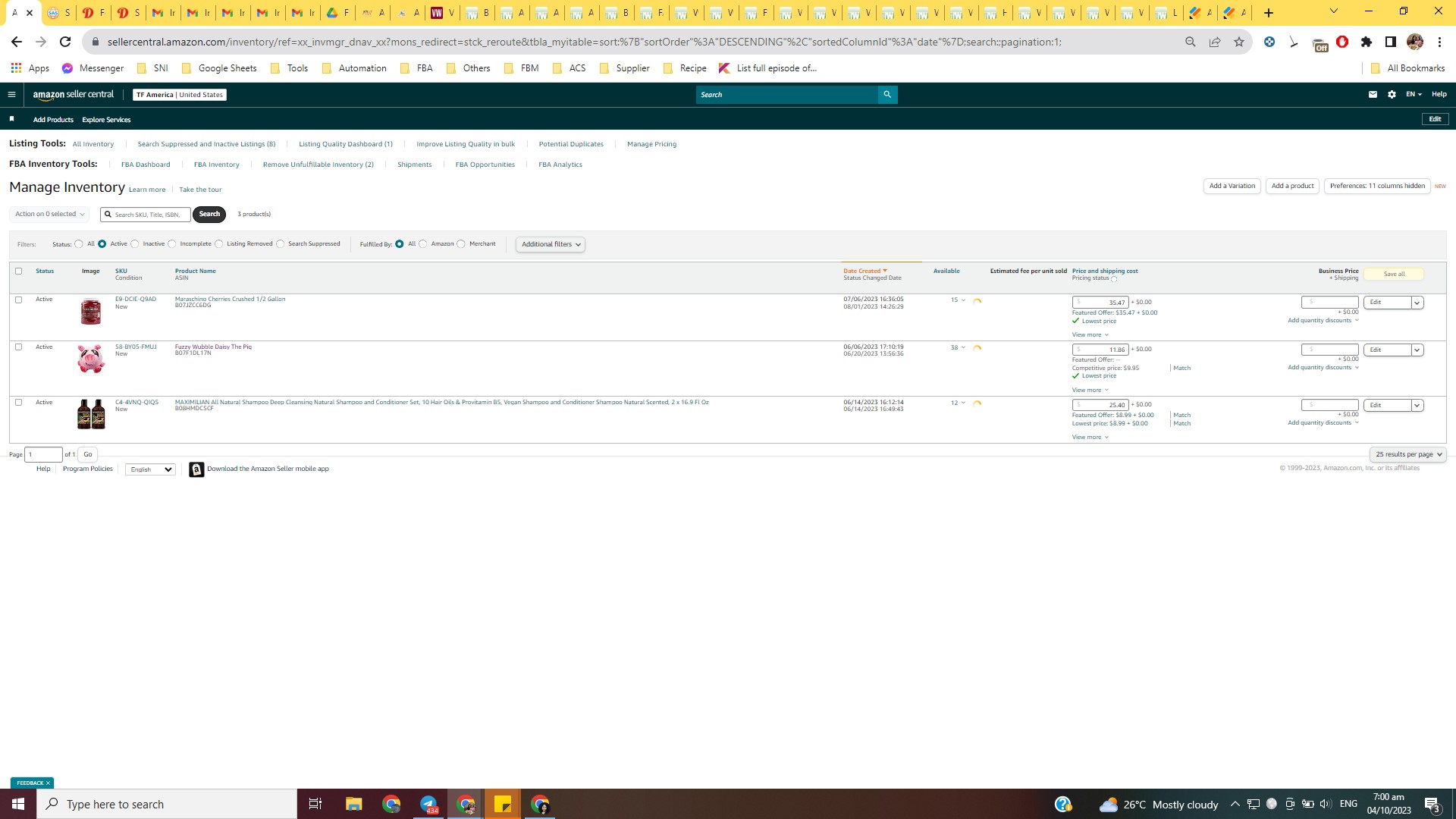This screenshot has width=1456, height=819.
Task: Click the Add a product button
Action: 1292,186
